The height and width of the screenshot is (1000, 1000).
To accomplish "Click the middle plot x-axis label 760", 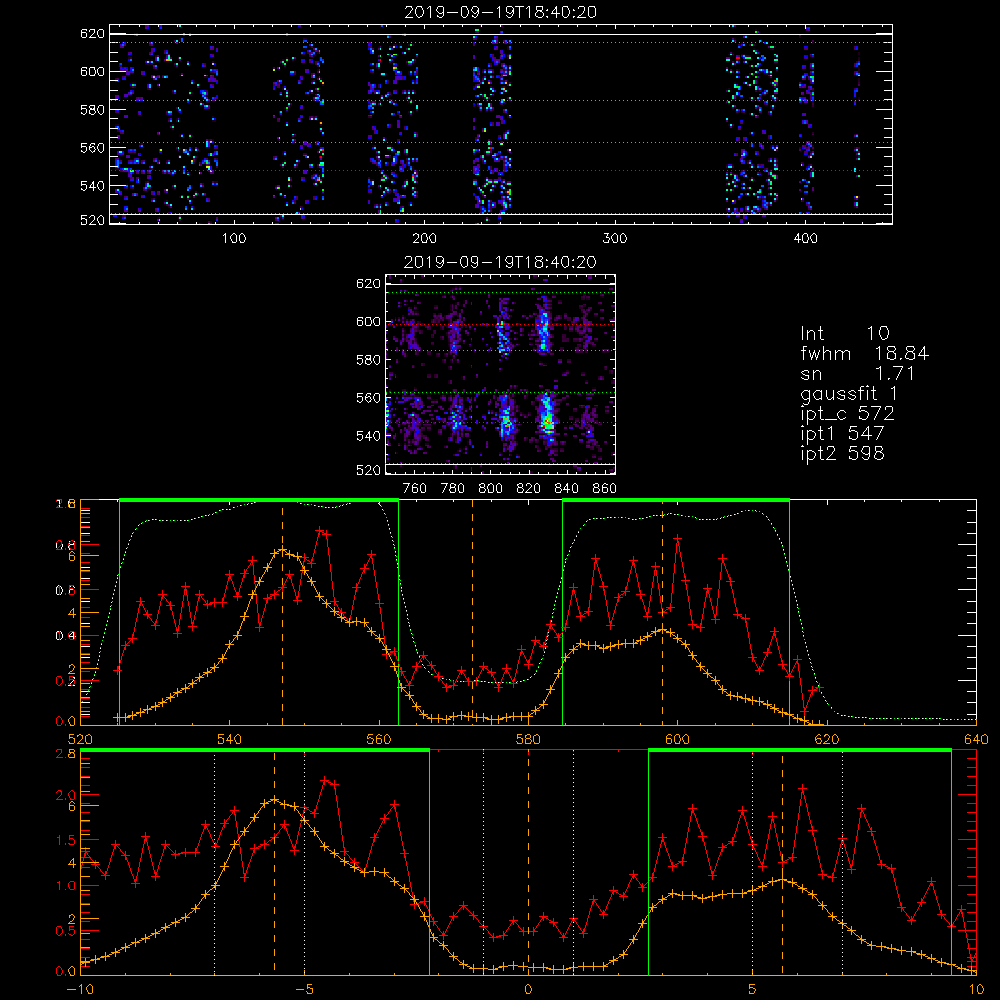I will 415,489.
